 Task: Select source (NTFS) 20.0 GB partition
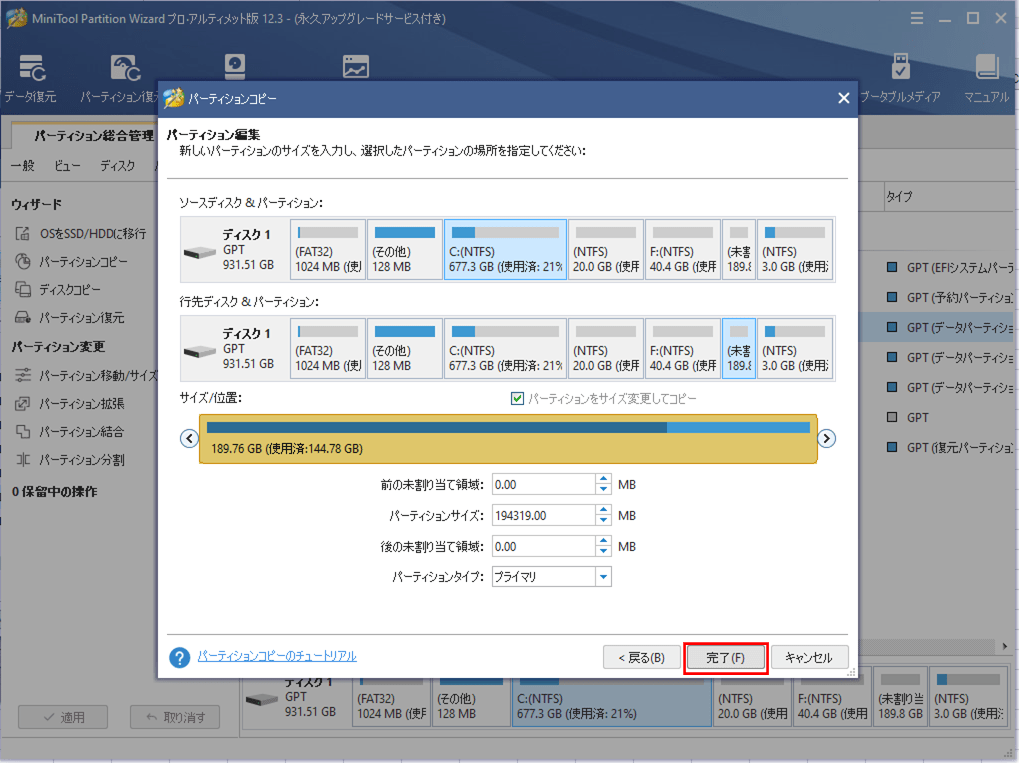[x=606, y=250]
